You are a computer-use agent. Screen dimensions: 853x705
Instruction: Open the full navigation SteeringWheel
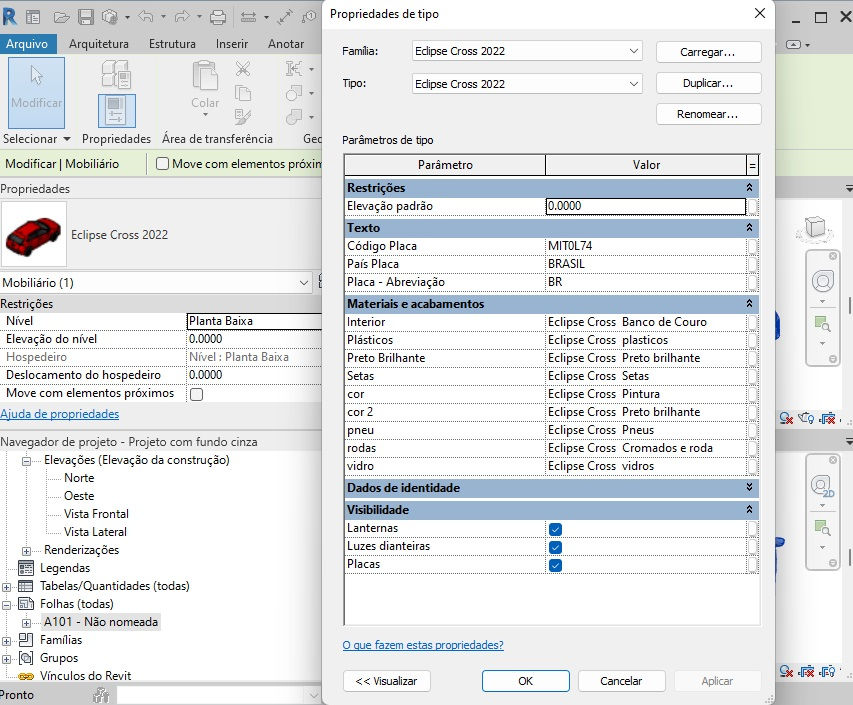(823, 281)
